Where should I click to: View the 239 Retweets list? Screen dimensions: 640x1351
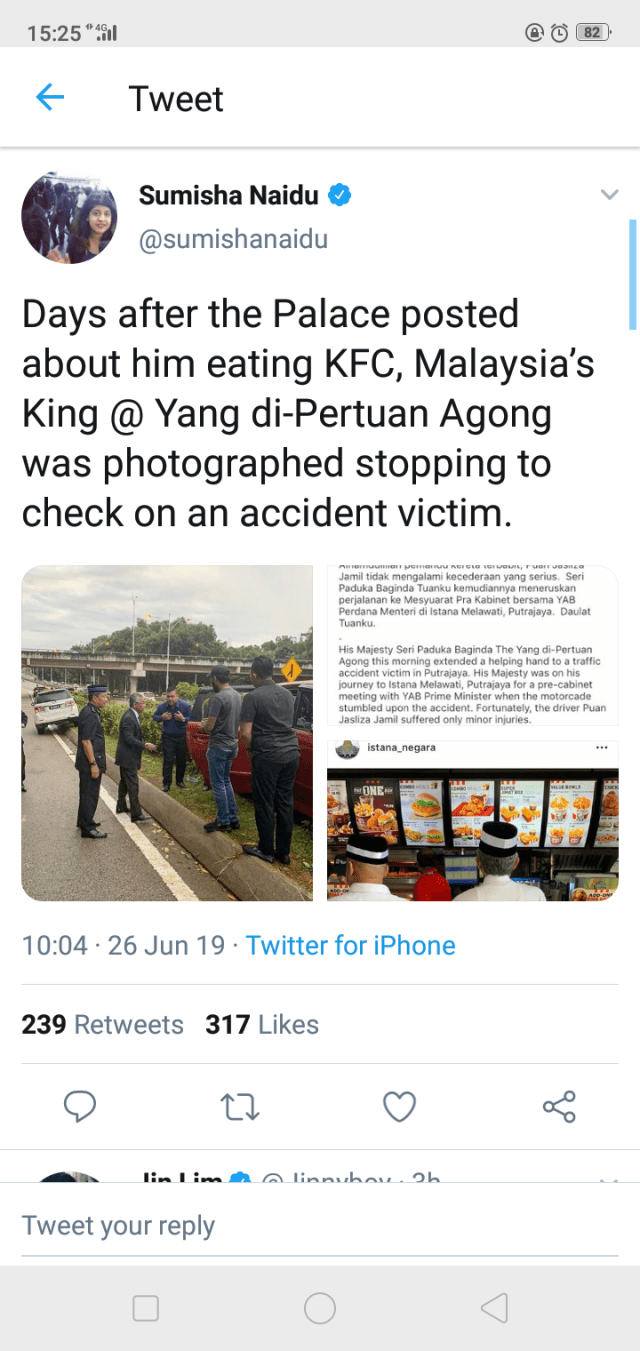(x=103, y=1025)
